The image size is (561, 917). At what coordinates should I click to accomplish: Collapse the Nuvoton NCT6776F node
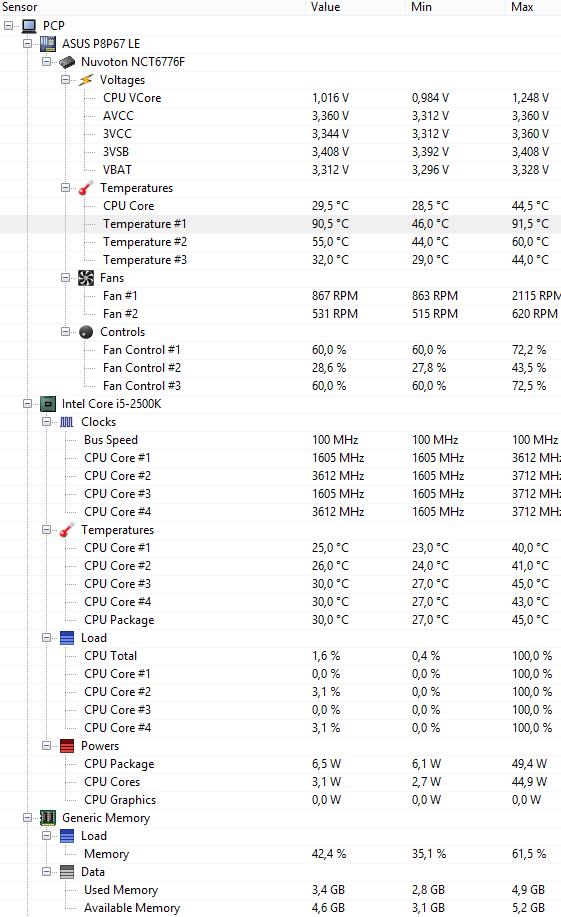coord(46,62)
